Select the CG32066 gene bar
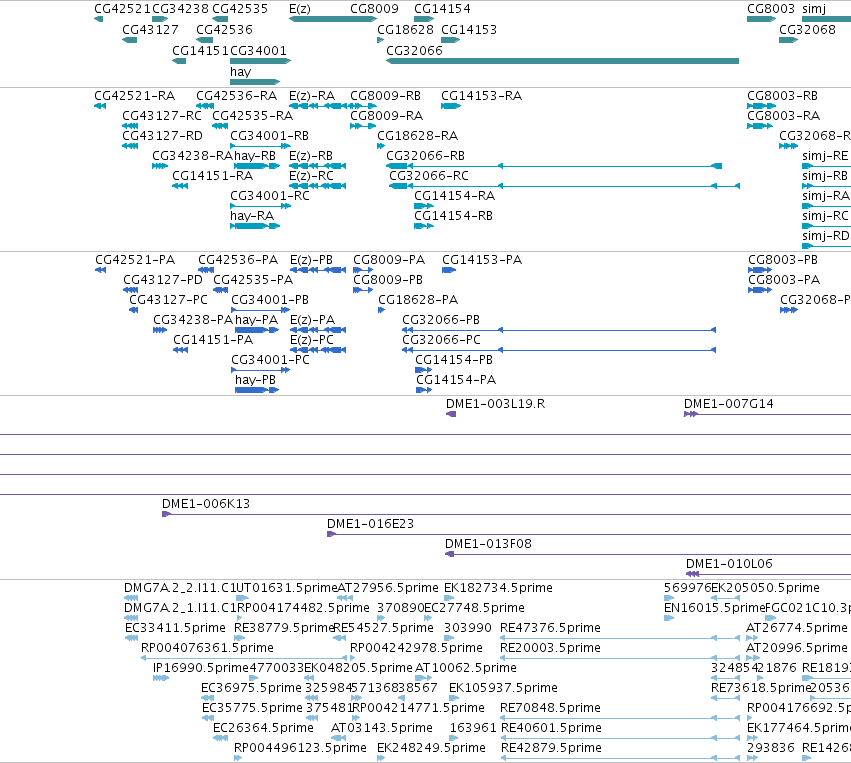This screenshot has width=851, height=763. (562, 61)
